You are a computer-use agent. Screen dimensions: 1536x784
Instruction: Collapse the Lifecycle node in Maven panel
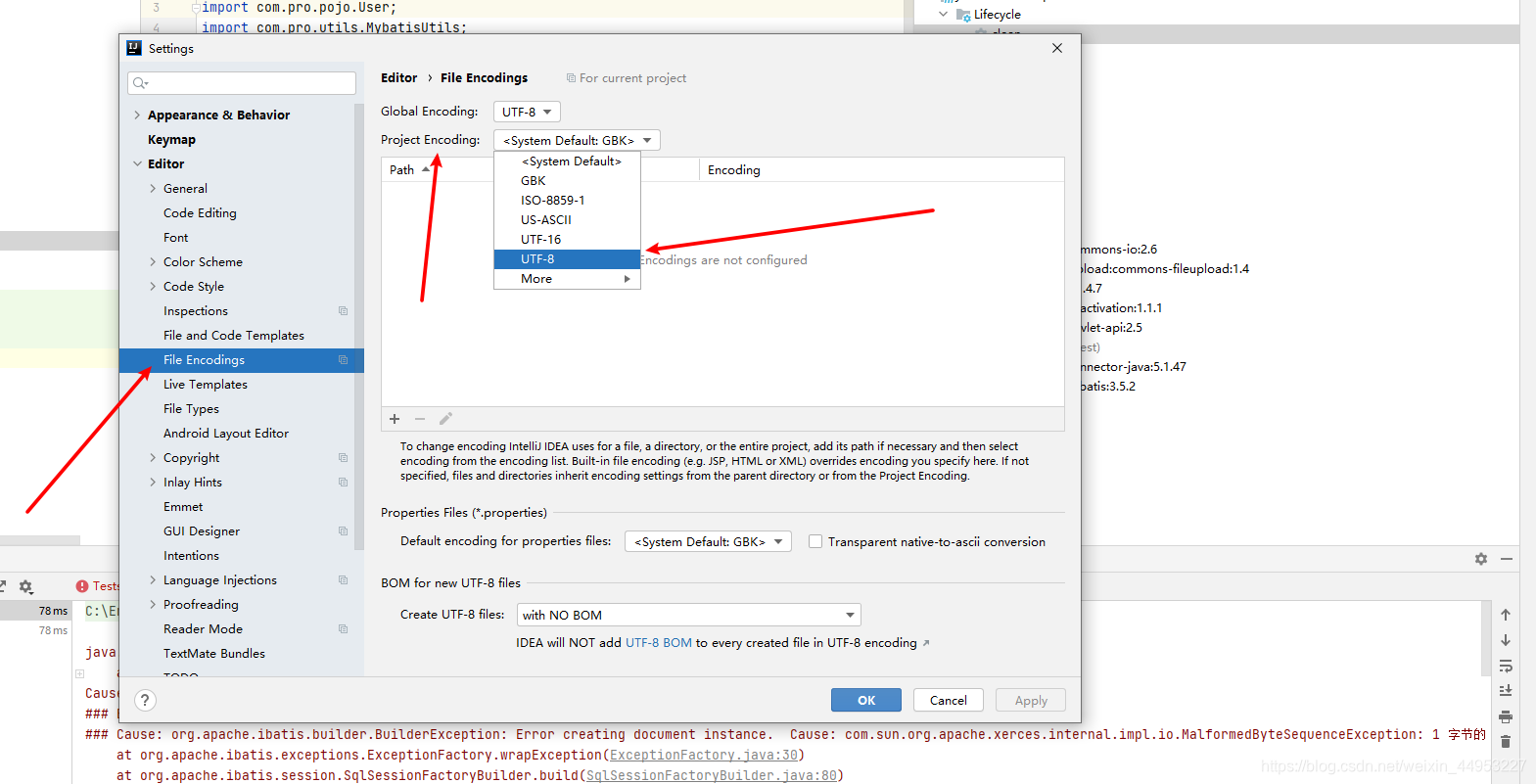pos(943,15)
